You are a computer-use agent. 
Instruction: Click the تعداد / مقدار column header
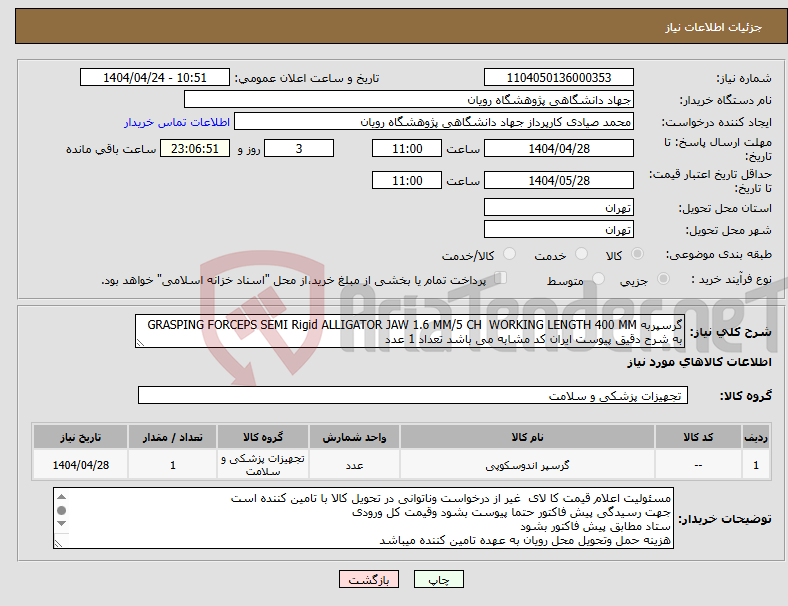172,437
